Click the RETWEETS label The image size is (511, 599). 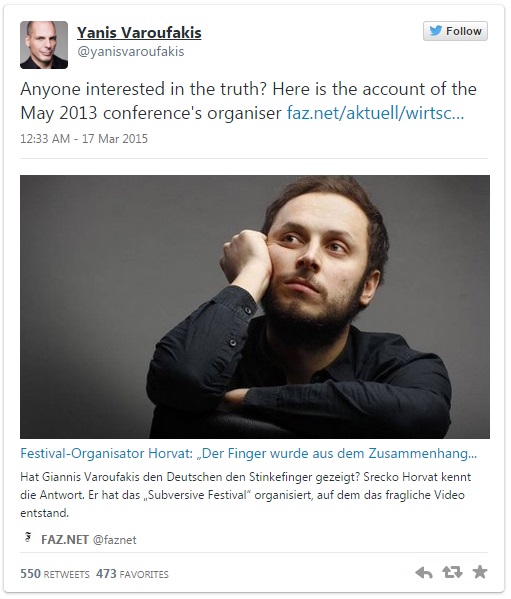(x=66, y=575)
